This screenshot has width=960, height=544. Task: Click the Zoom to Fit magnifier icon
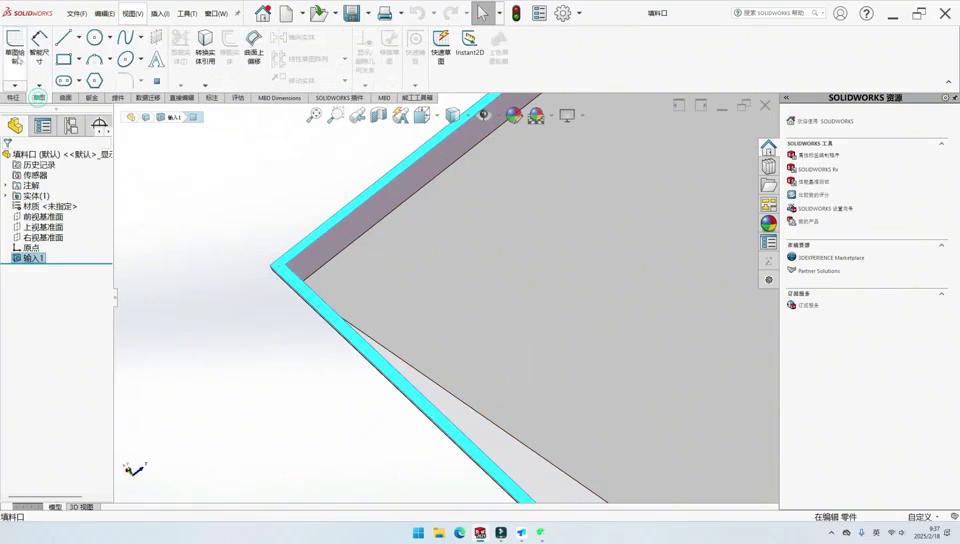pos(314,116)
